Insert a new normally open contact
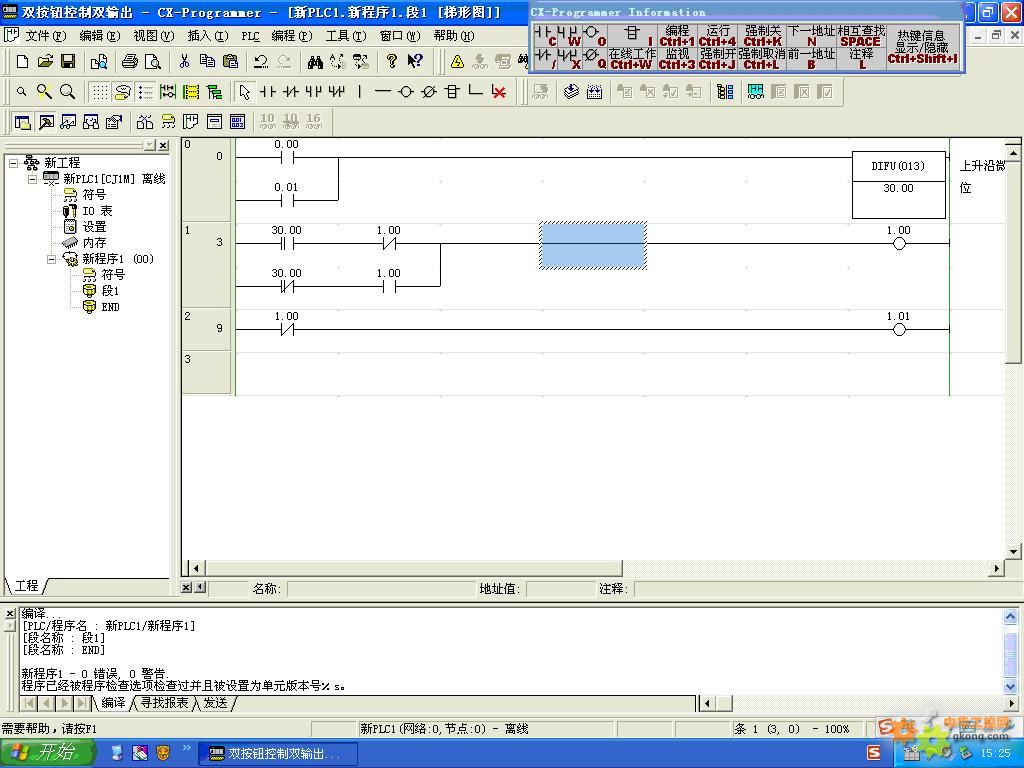This screenshot has width=1024, height=768. pyautogui.click(x=268, y=91)
